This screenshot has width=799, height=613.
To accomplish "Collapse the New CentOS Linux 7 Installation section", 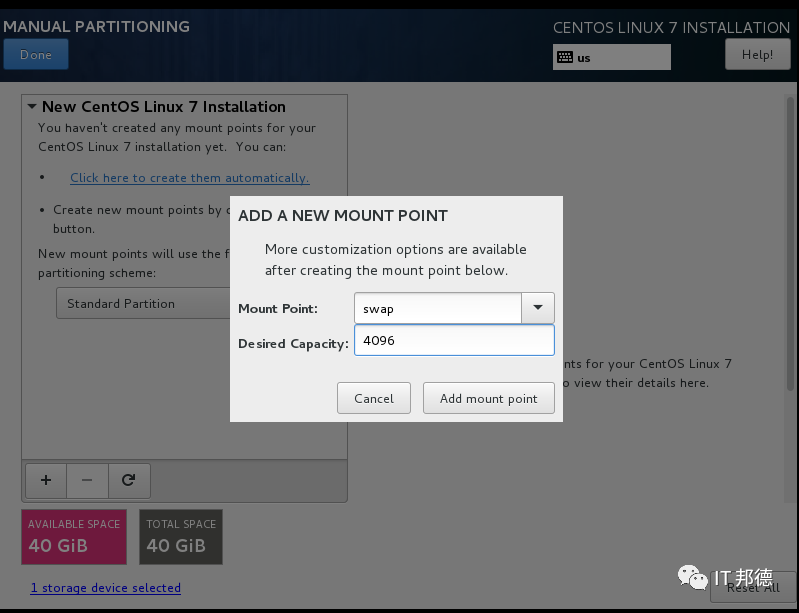I will click(32, 106).
